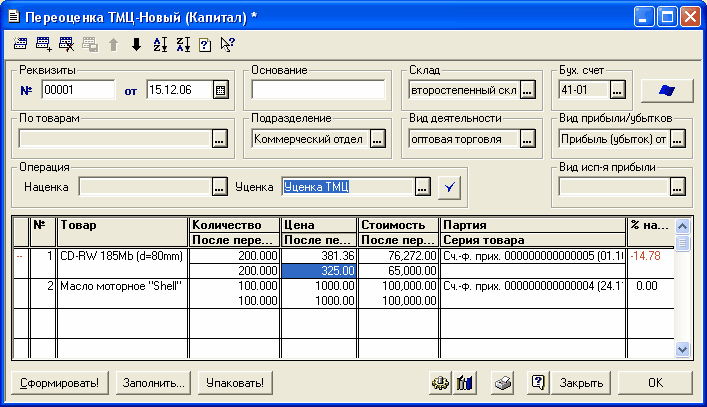Viewport: 707px width, 407px height.
Task: Click the table's vertical scrollbar down arrow
Action: [683, 349]
